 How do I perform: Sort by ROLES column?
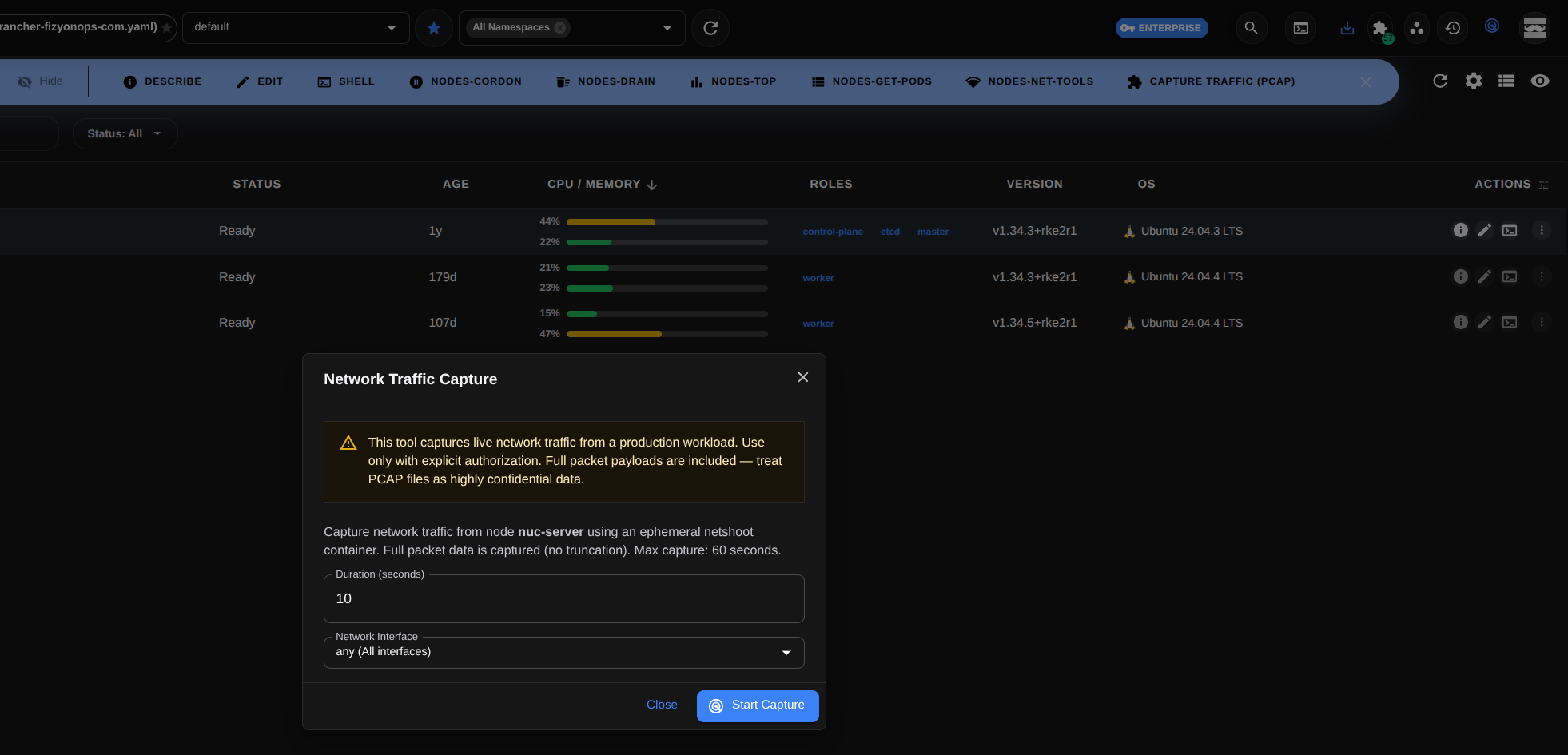tap(831, 184)
